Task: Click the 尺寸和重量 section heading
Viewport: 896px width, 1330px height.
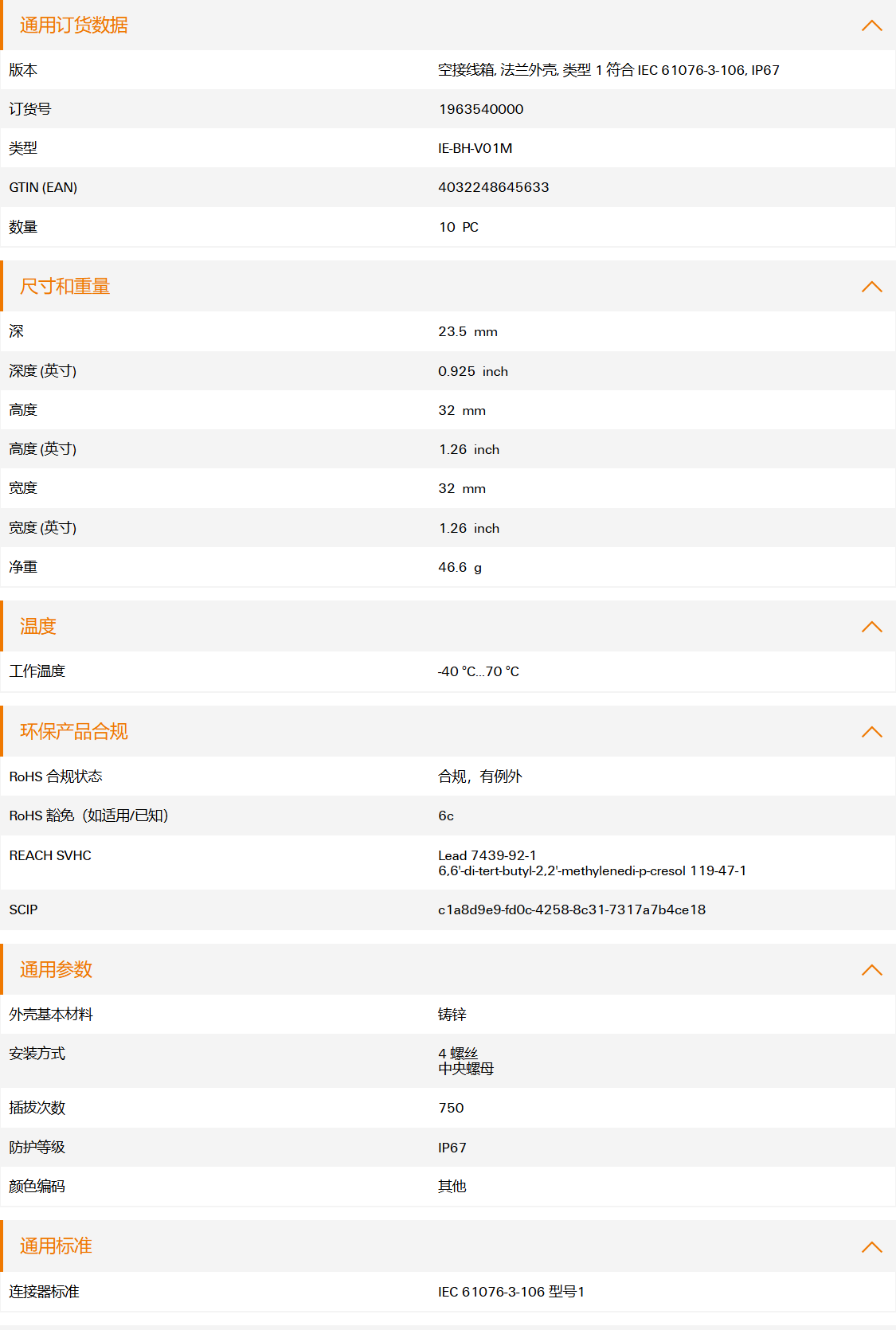Action: 65,287
